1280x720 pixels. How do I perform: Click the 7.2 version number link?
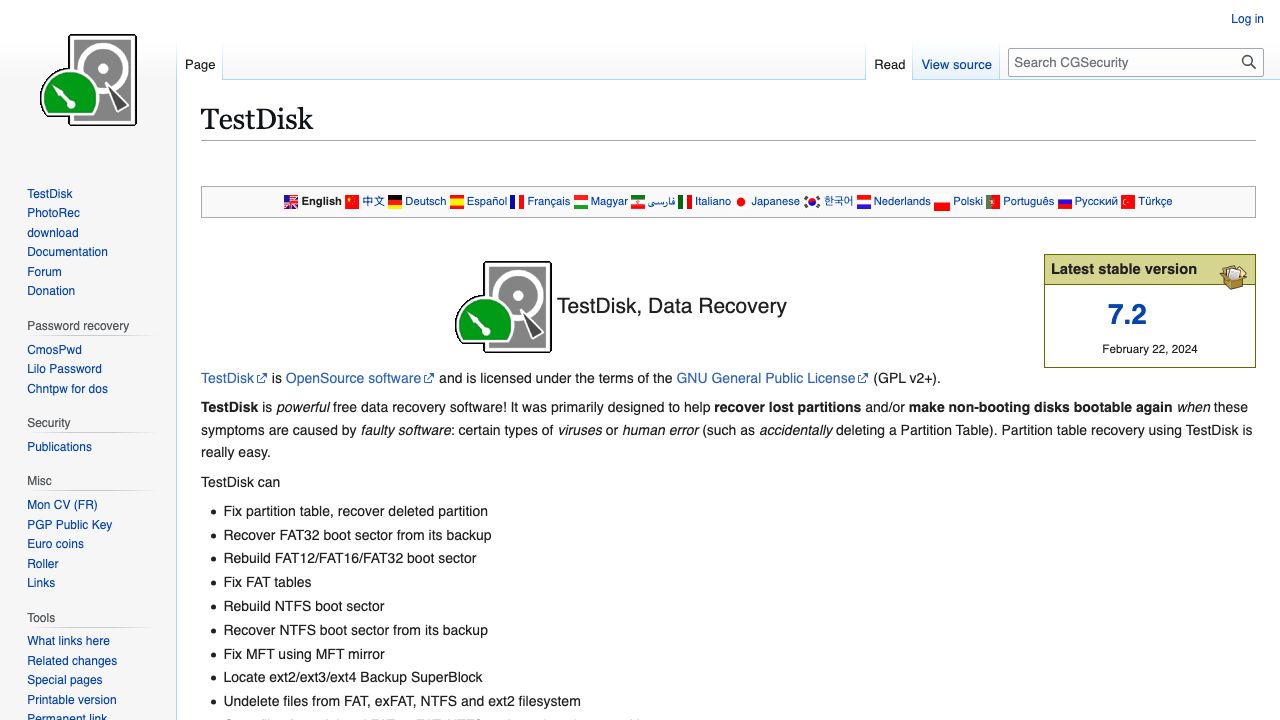pos(1127,315)
